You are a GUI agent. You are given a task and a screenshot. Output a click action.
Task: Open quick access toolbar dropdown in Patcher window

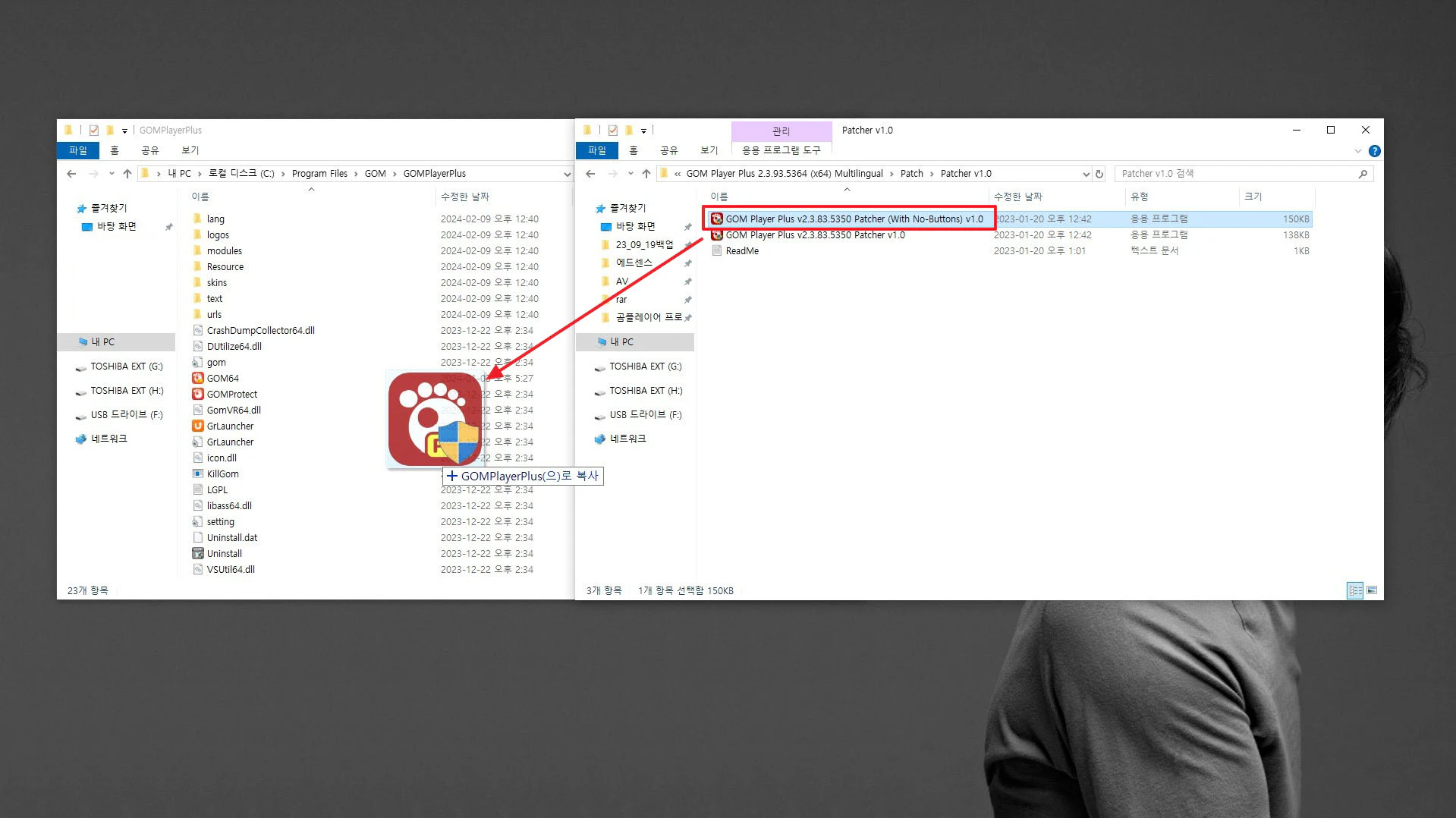click(643, 131)
